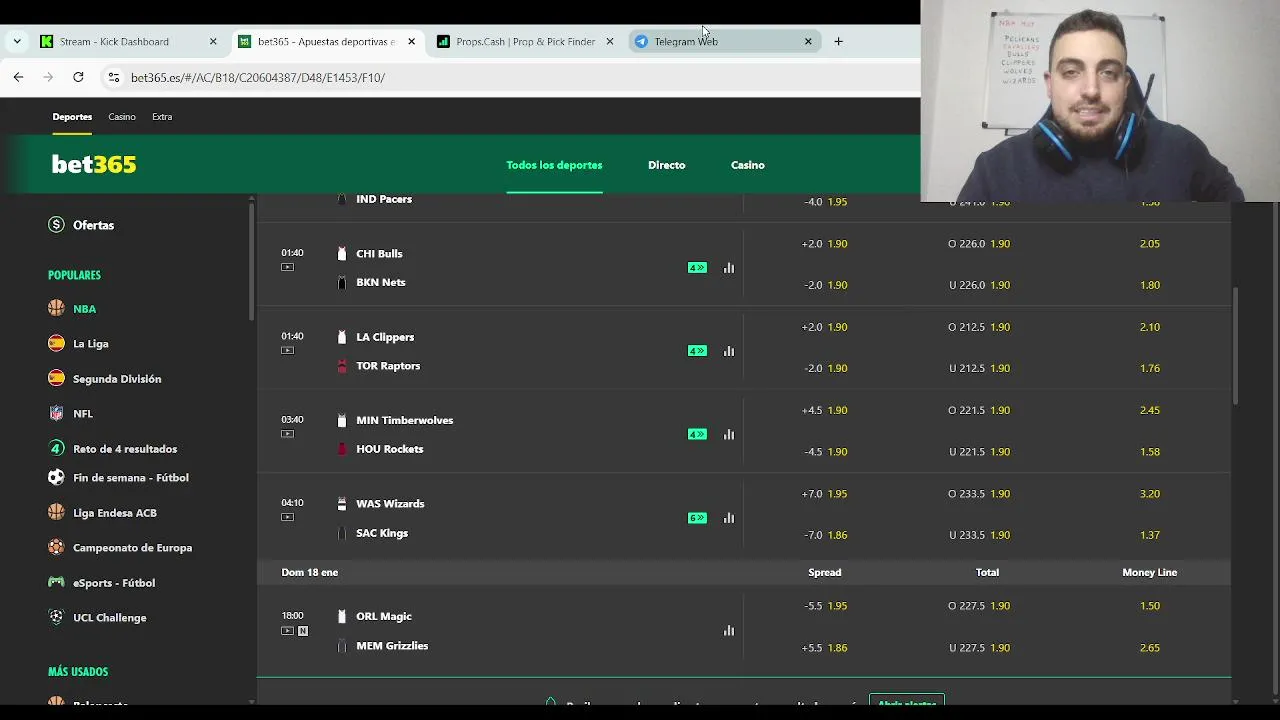
Task: Select ORL Magic money line 1.50
Action: (x=1150, y=606)
